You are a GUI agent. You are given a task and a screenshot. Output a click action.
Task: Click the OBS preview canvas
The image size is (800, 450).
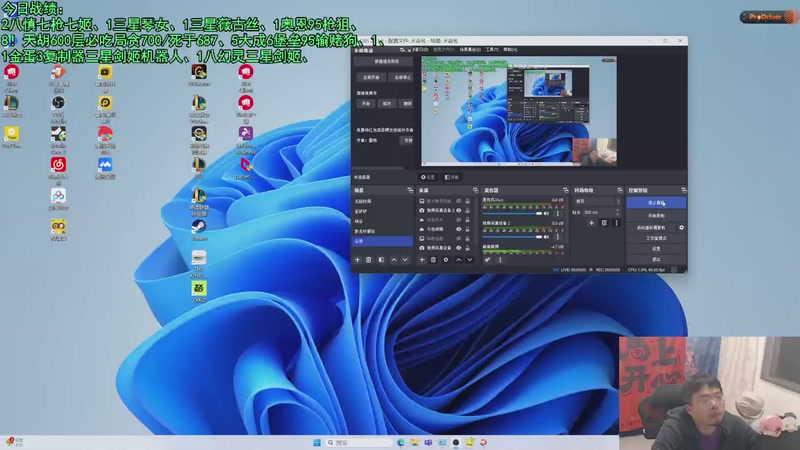click(518, 111)
